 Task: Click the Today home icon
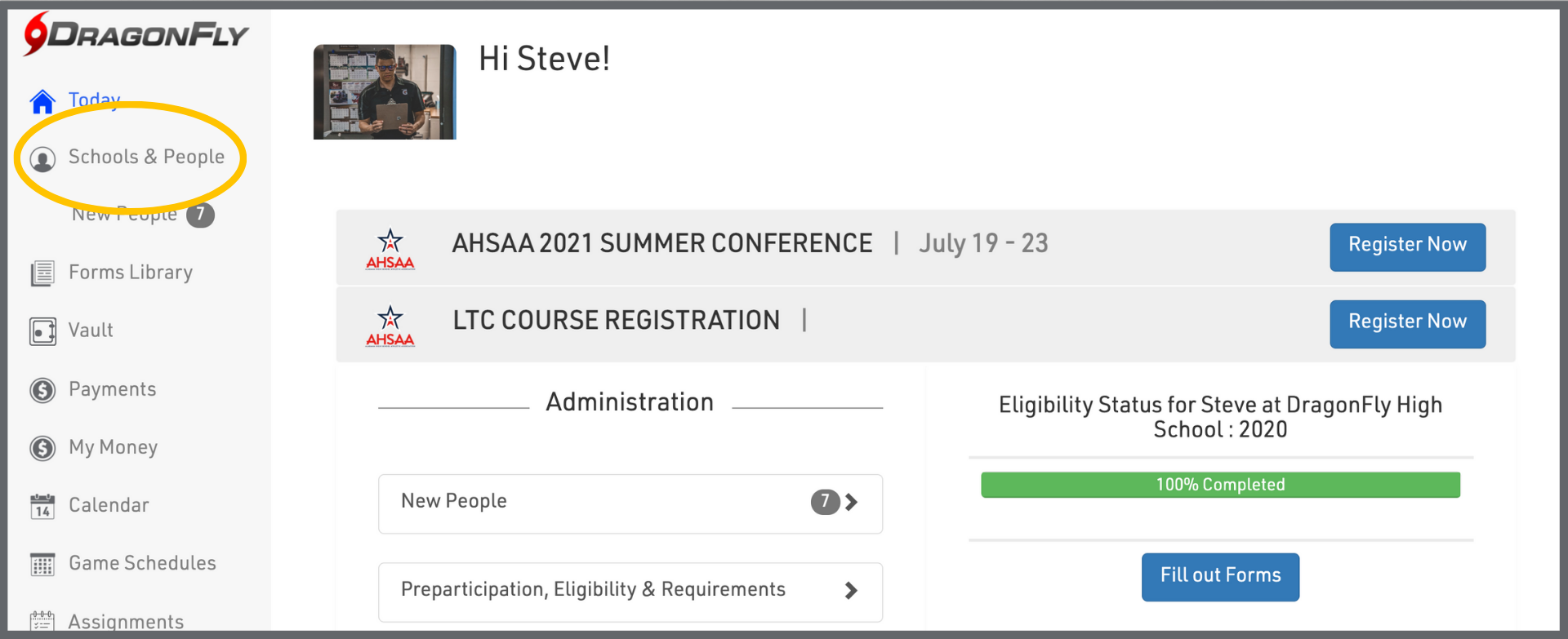[42, 102]
